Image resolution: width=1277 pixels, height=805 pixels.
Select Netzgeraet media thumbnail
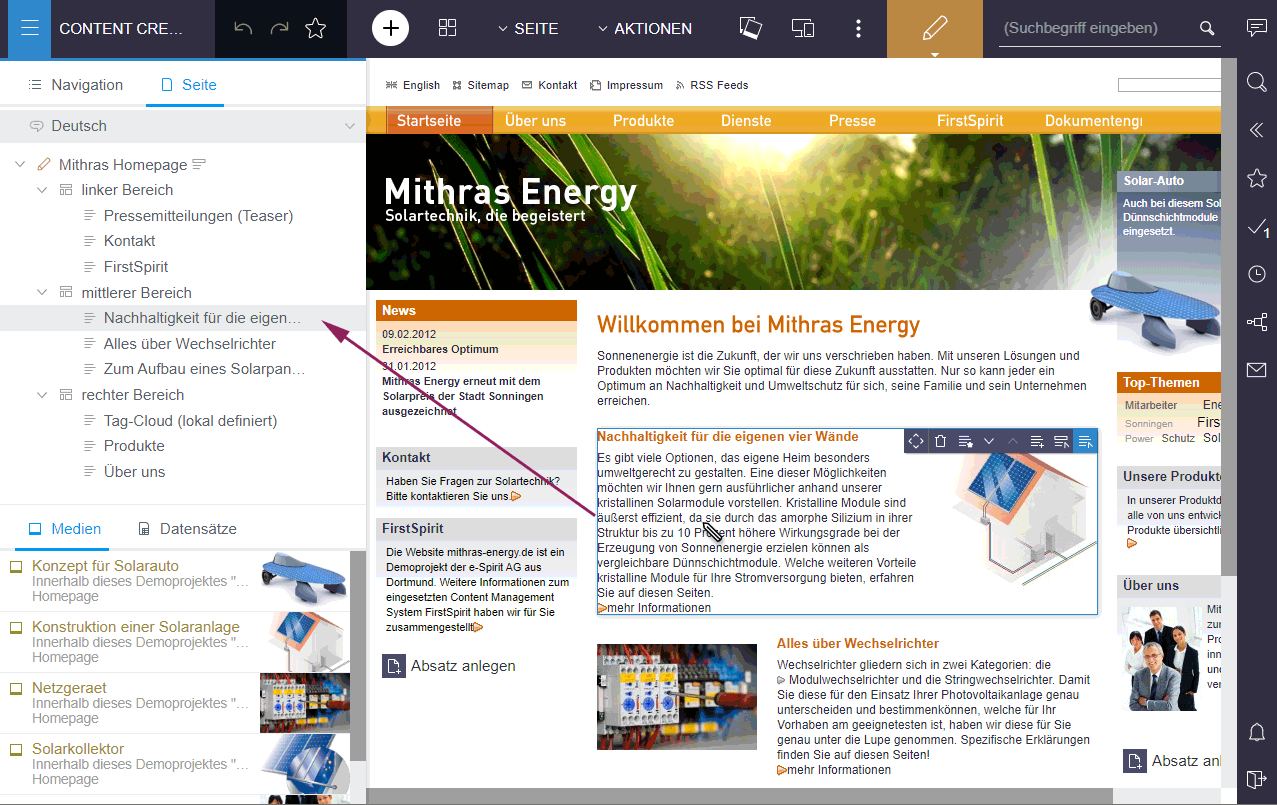tap(305, 703)
